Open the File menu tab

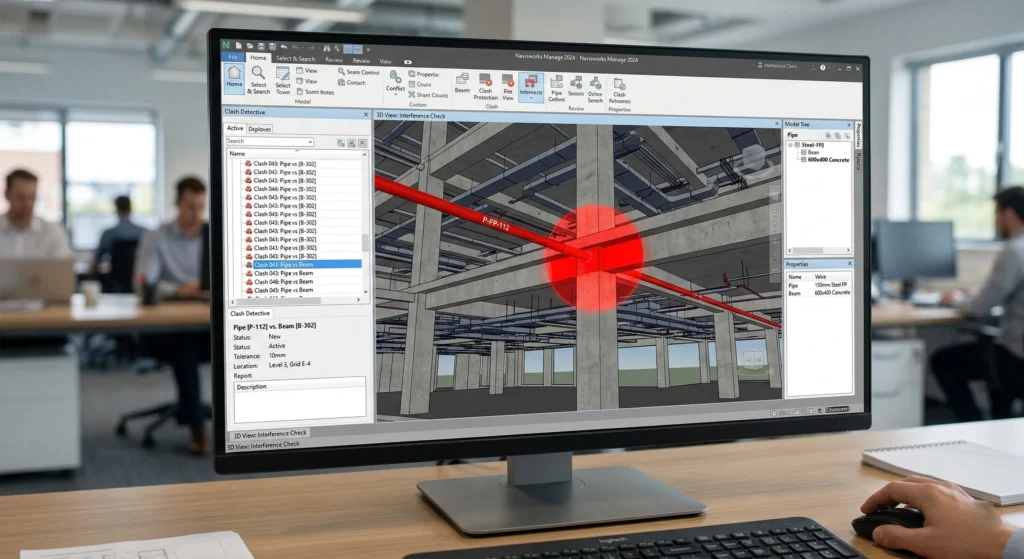pos(233,57)
